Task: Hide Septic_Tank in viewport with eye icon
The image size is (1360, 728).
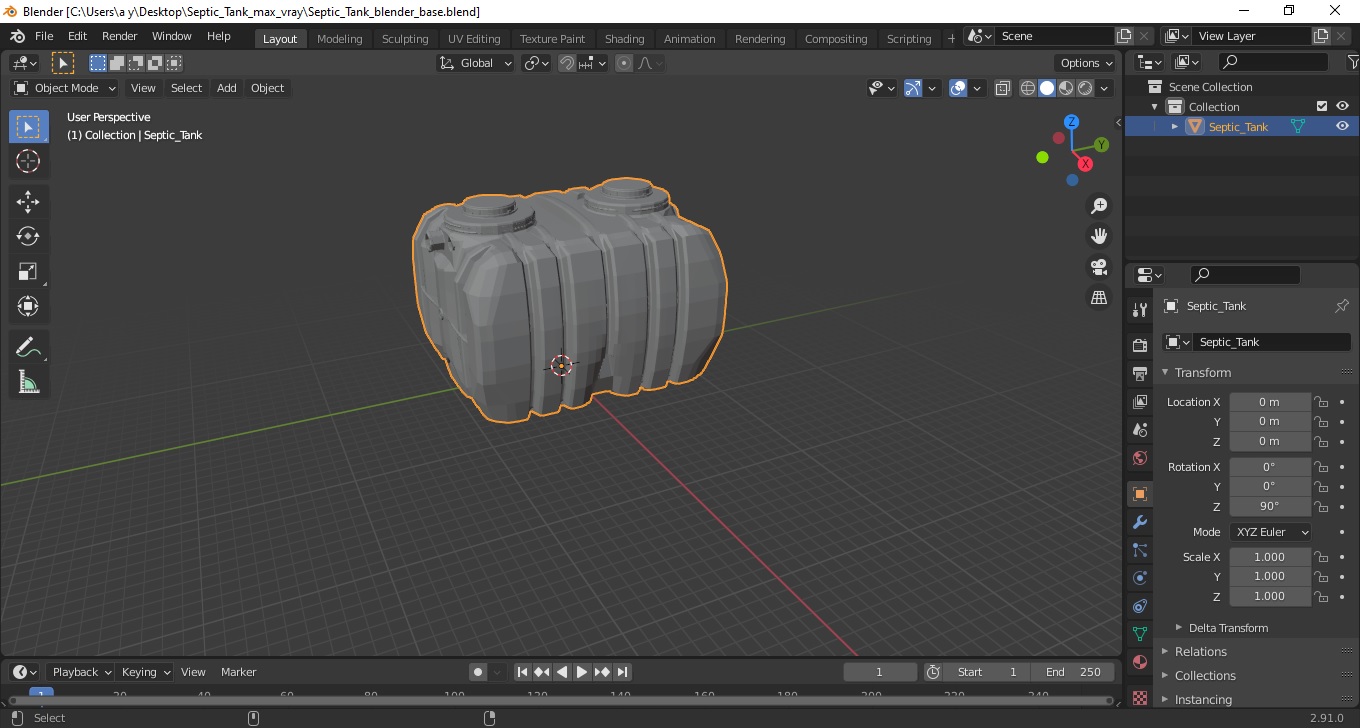Action: (1342, 127)
